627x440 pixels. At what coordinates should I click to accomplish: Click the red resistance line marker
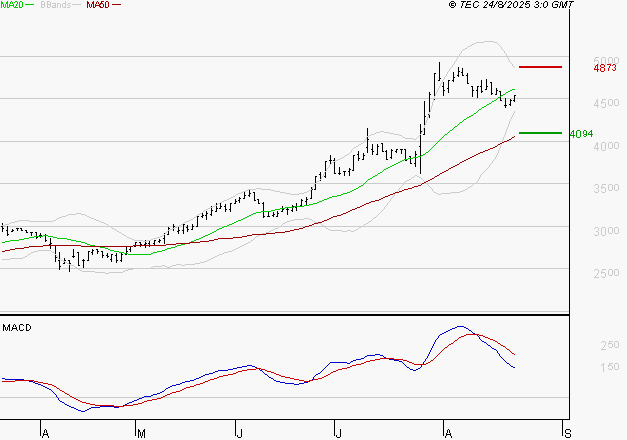tap(540, 67)
